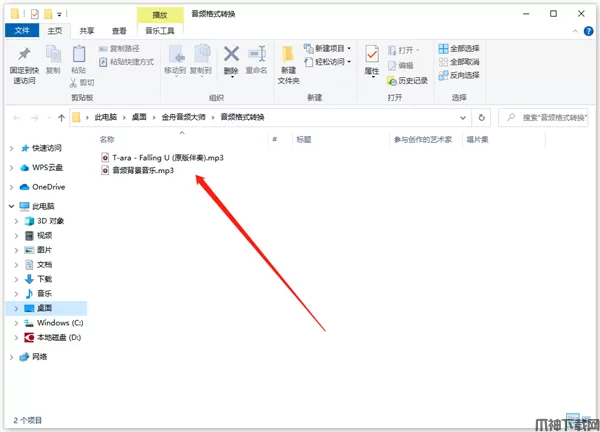The image size is (600, 432).
Task: Click the up-directory arrow in navigation bar
Action: 59,117
